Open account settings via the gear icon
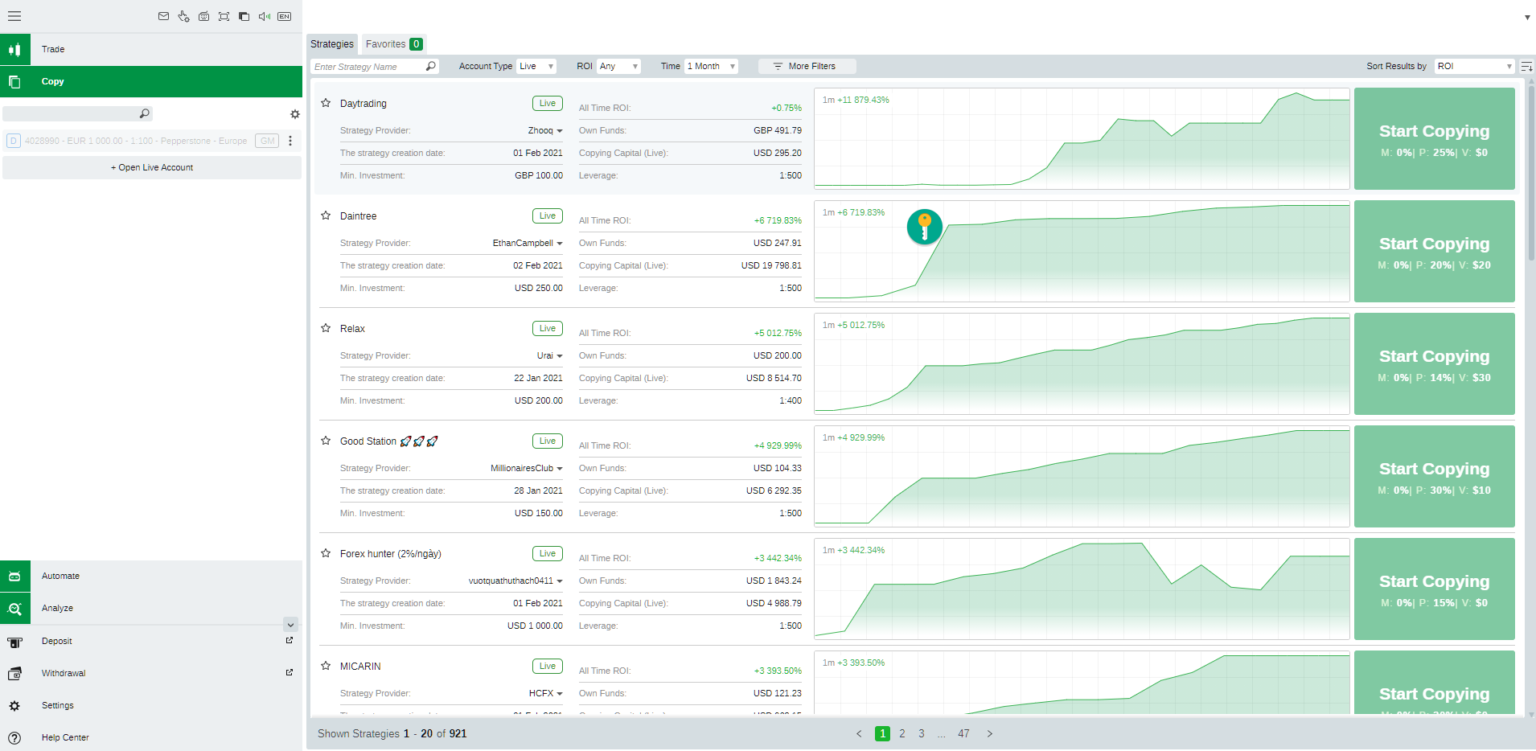 294,114
